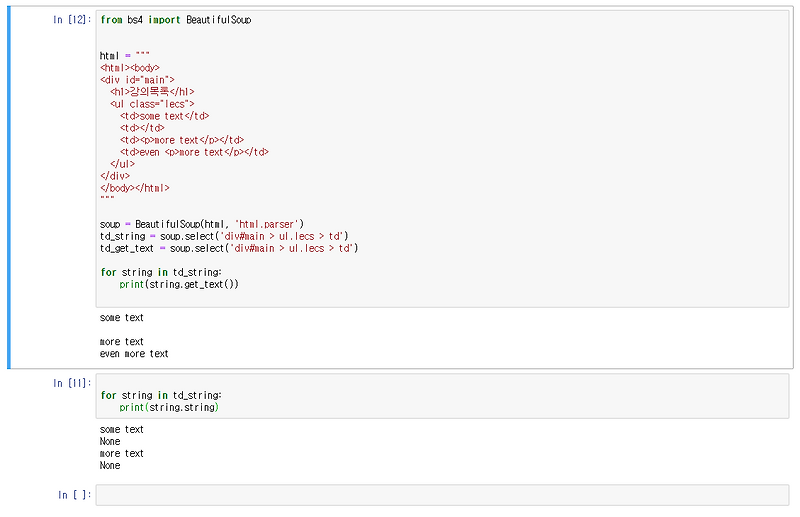Click "even more text" in the output
The height and width of the screenshot is (517, 800).
point(134,353)
